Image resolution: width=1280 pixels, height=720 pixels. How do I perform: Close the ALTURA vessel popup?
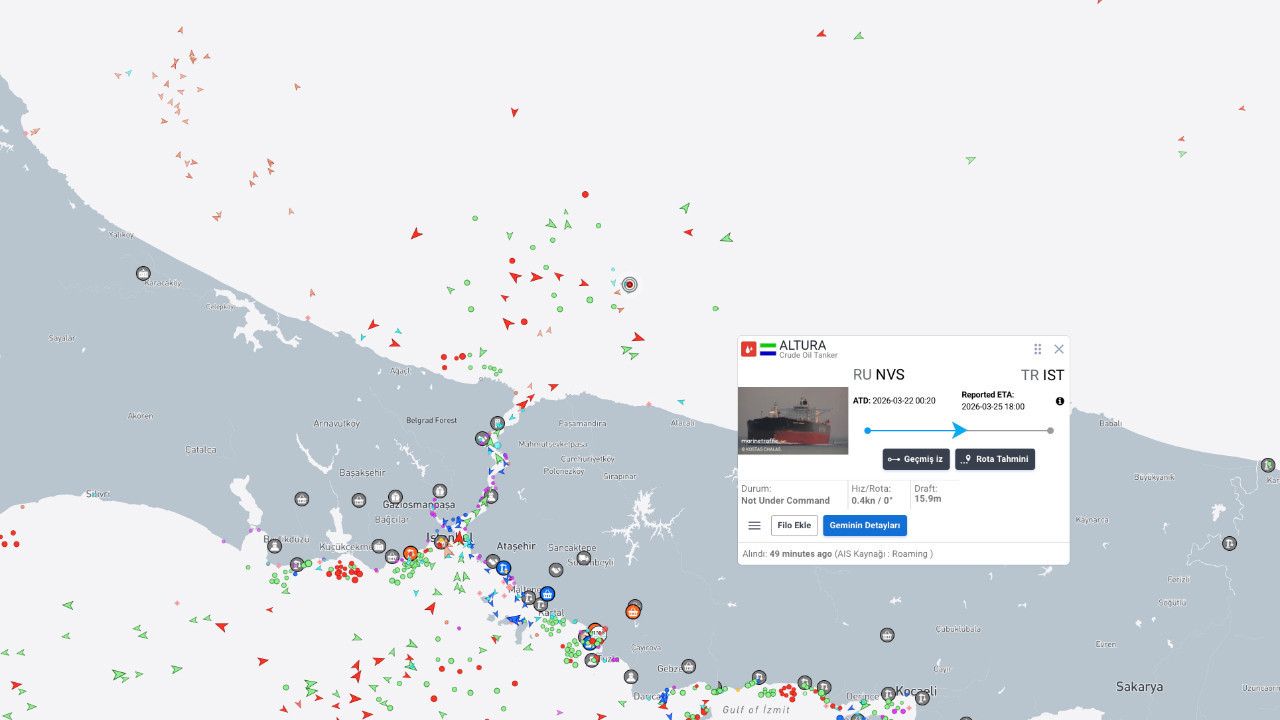[x=1059, y=349]
